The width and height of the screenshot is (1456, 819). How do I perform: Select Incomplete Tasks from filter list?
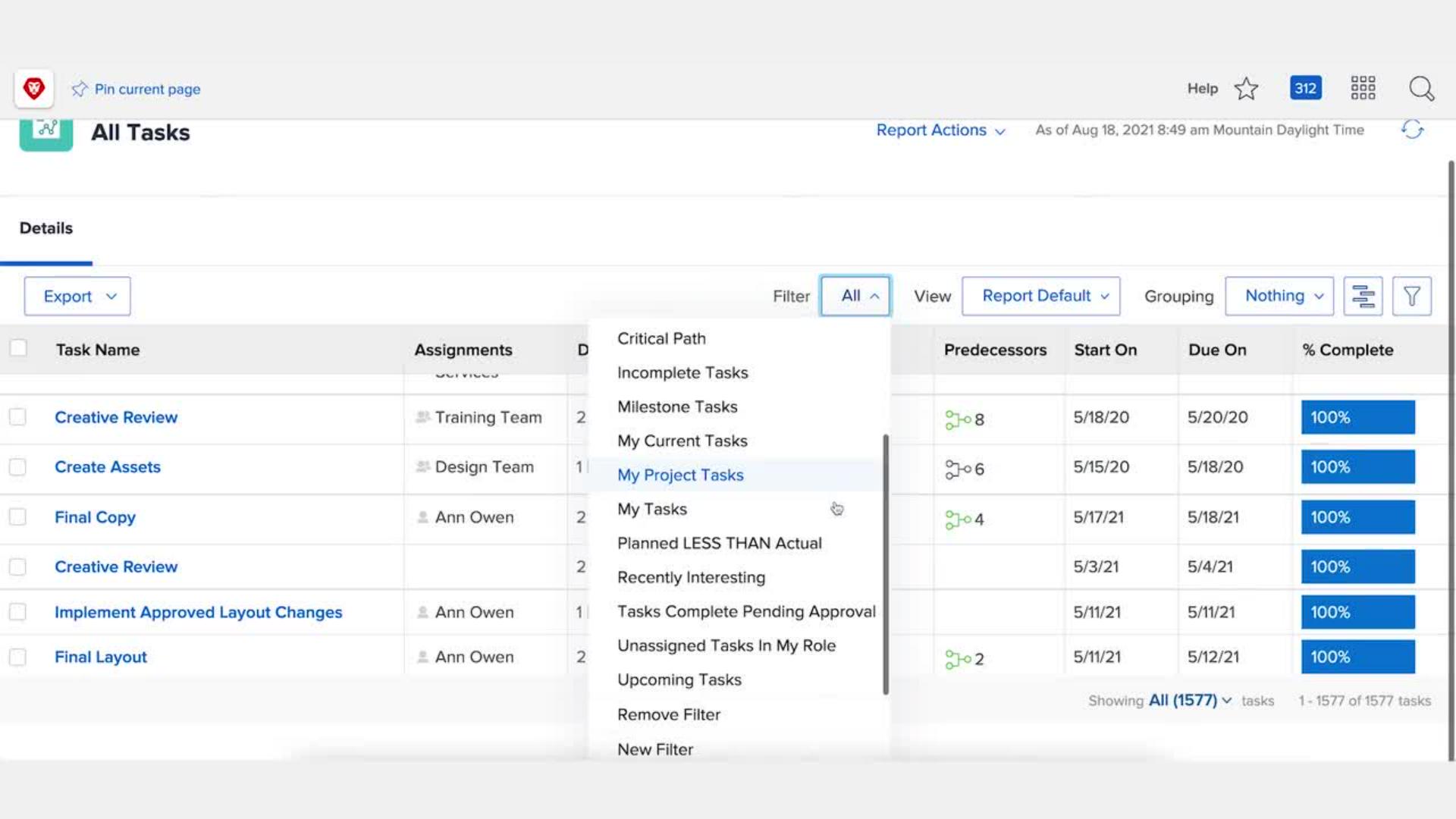[x=682, y=372]
